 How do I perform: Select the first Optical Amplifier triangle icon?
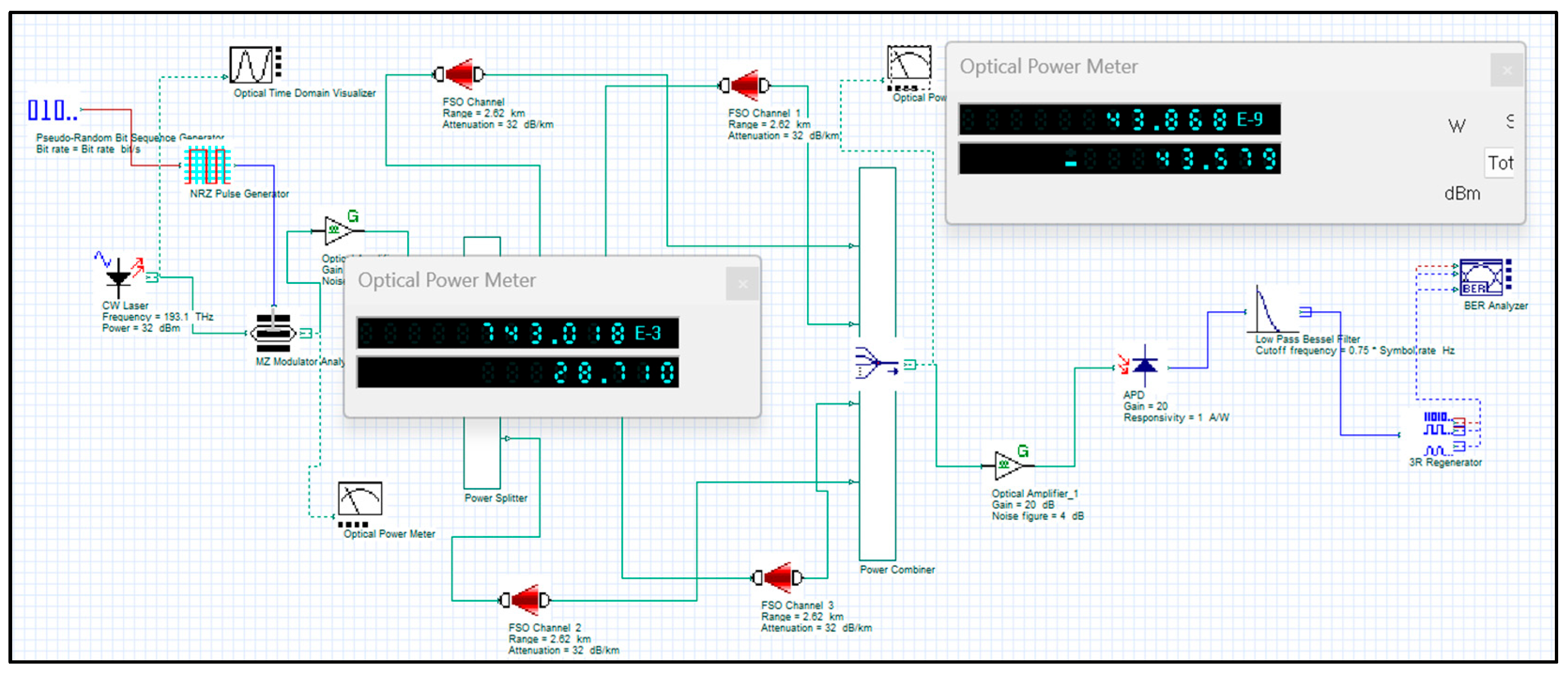point(339,230)
